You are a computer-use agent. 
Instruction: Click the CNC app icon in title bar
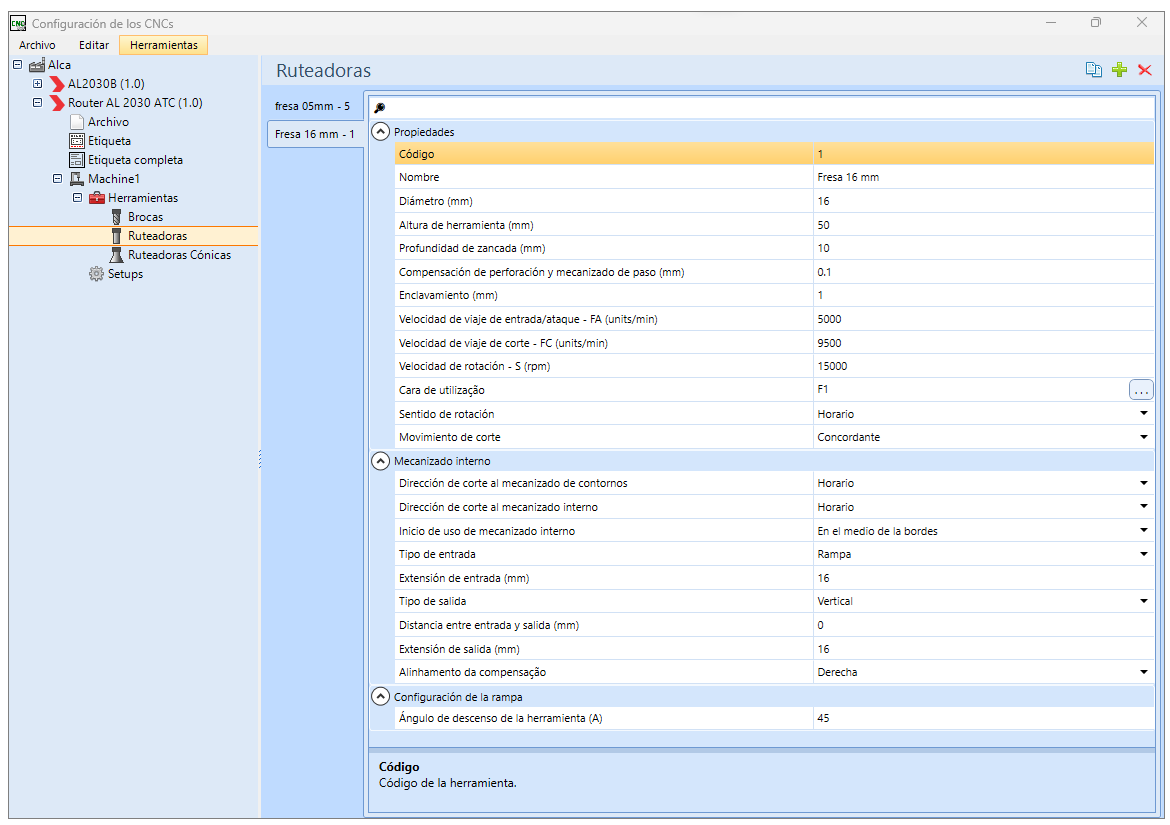(x=18, y=23)
